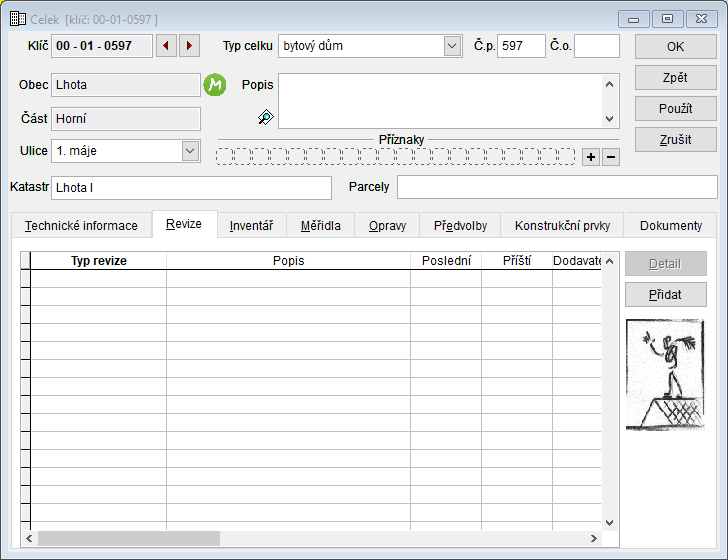The image size is (728, 560).
Task: Go to next record with right arrow
Action: click(189, 46)
